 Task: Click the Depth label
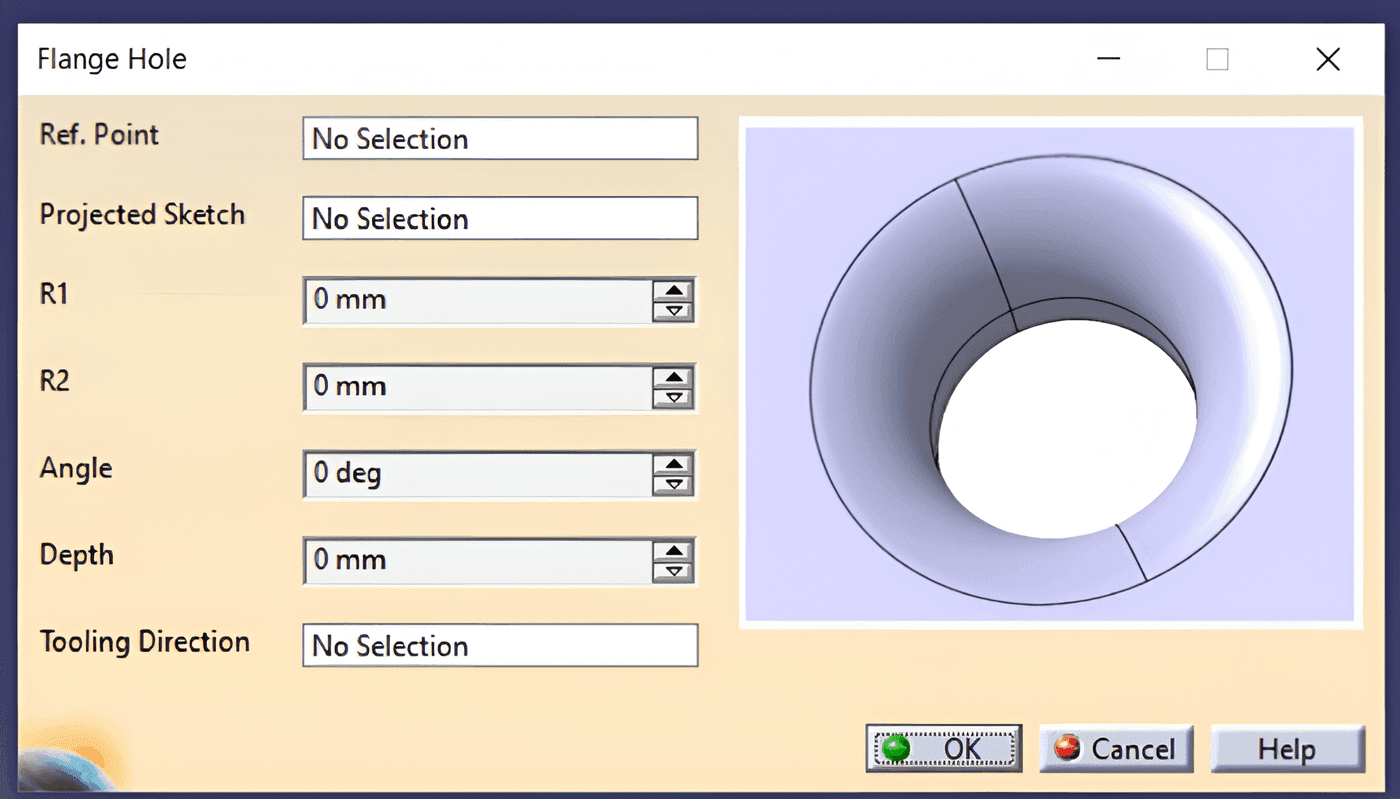coord(77,555)
